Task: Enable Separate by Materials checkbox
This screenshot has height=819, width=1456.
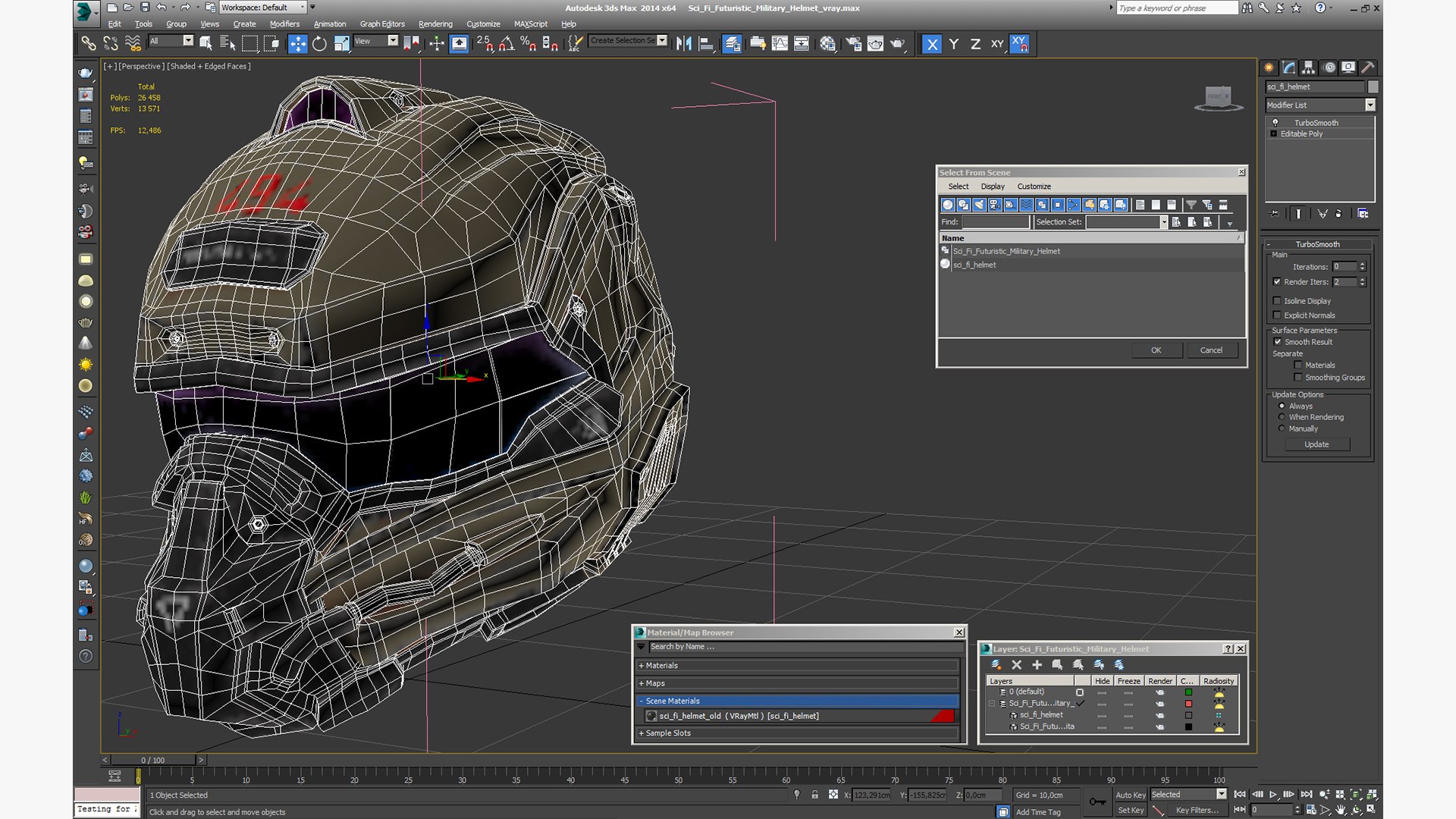Action: [1298, 365]
